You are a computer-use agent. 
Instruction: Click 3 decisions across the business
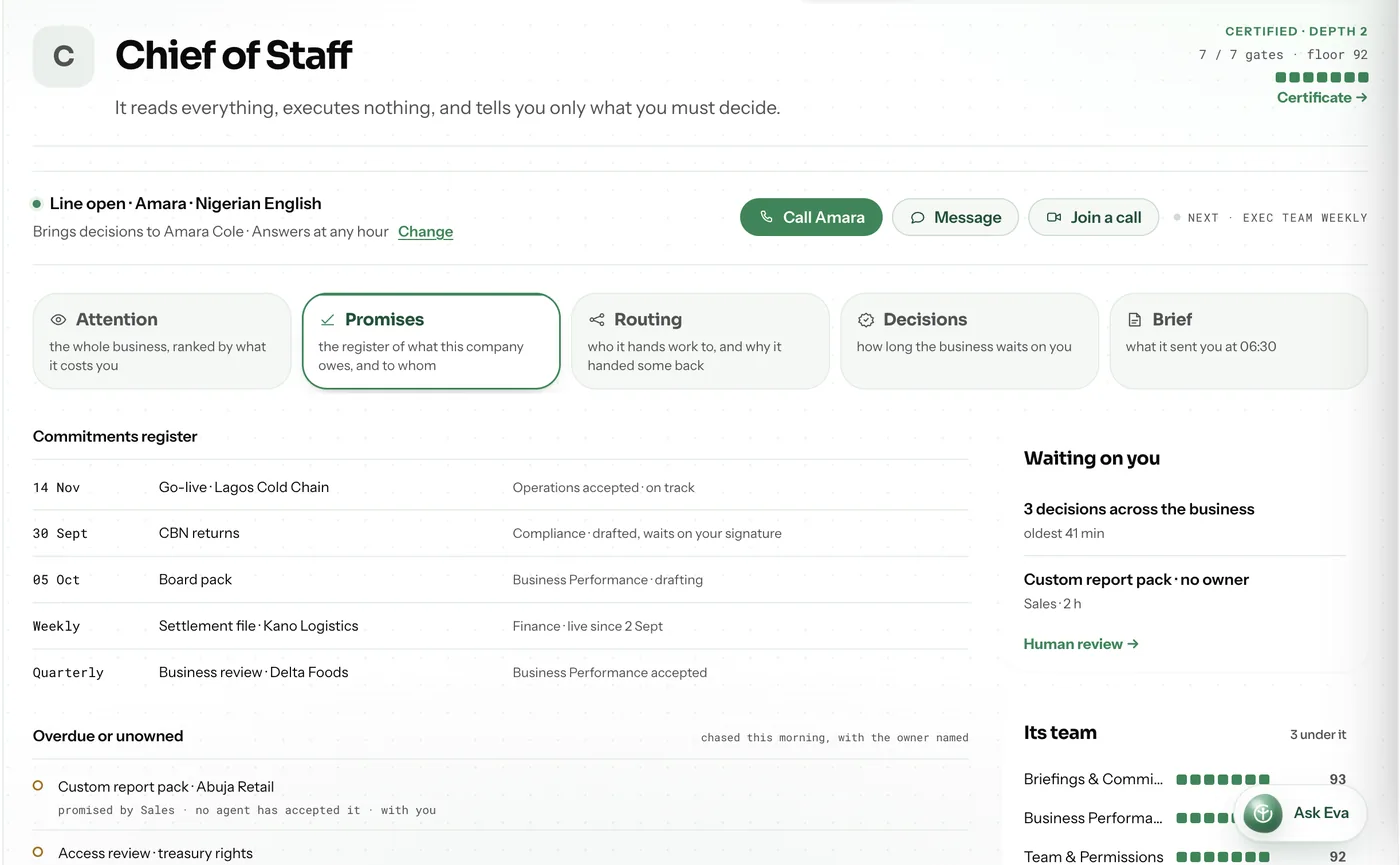pos(1139,509)
